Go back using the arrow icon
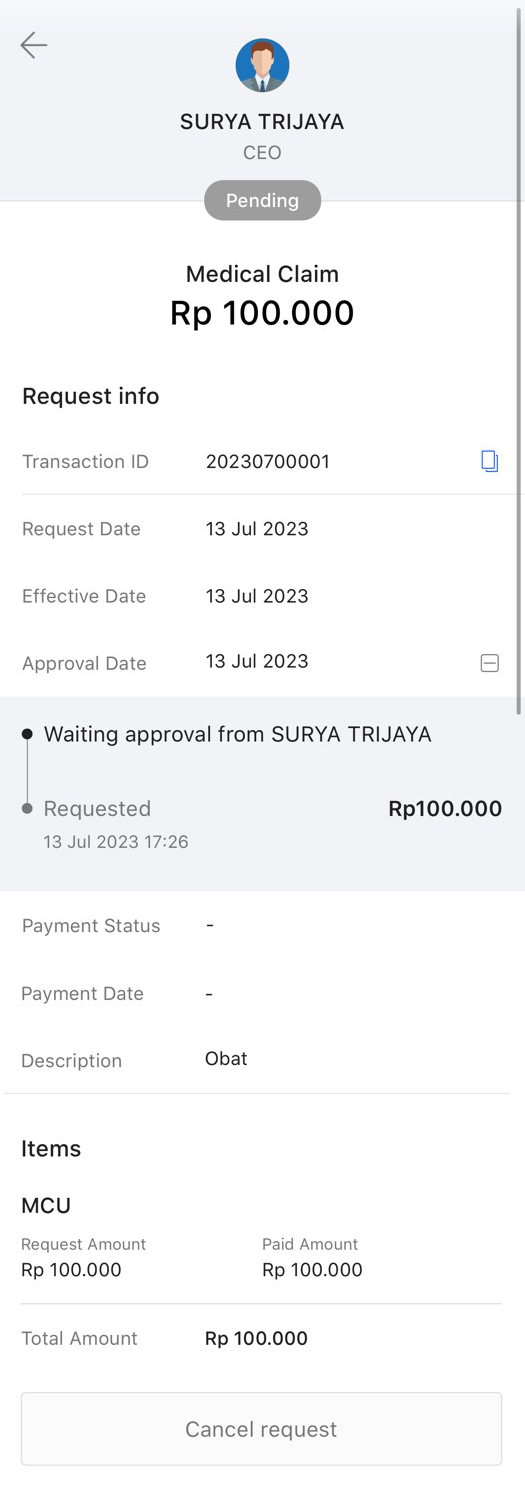This screenshot has height=1496, width=525. 34,45
